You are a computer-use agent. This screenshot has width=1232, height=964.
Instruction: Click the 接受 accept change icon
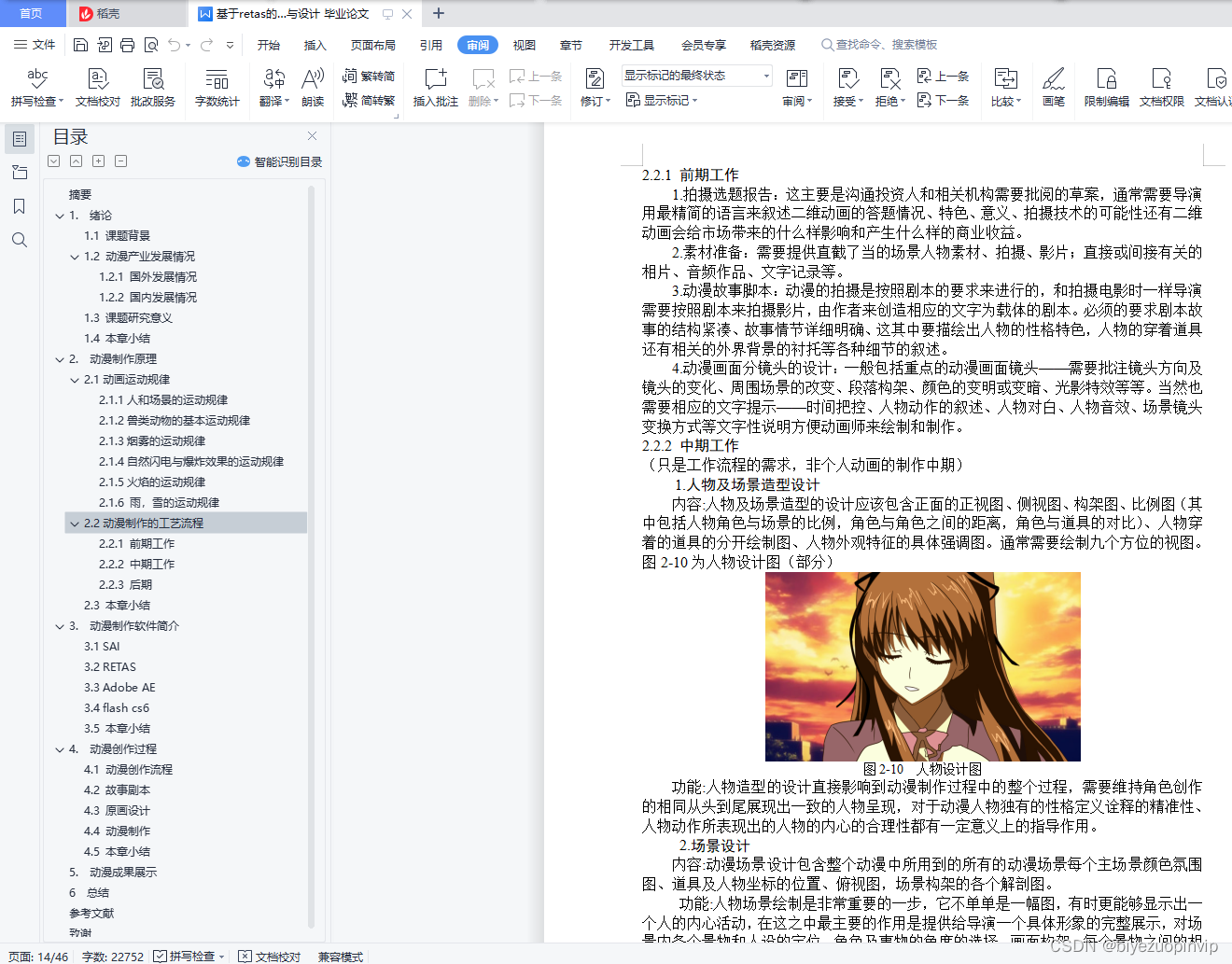click(x=848, y=88)
